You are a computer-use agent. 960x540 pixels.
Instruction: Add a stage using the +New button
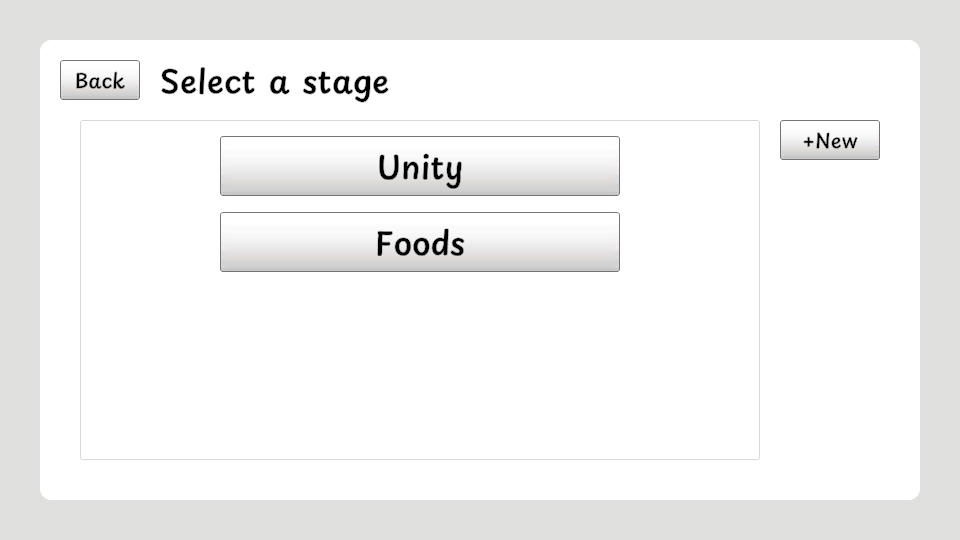point(830,140)
